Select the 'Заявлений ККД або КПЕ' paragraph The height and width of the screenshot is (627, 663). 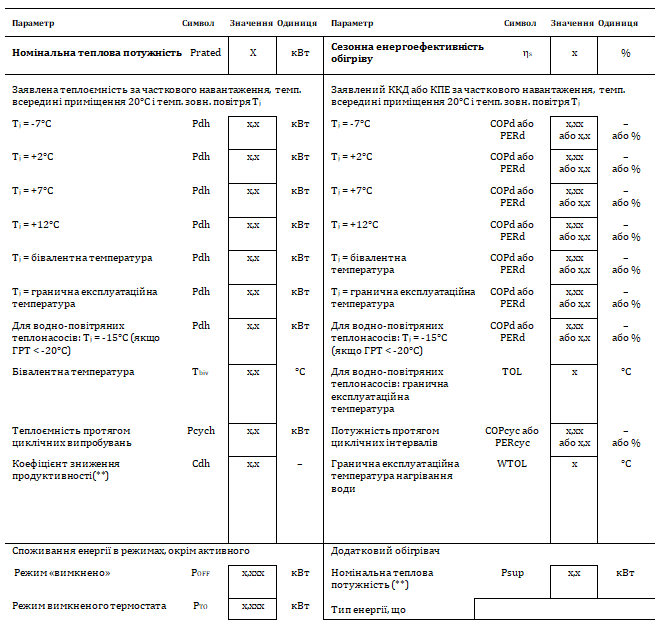(478, 96)
